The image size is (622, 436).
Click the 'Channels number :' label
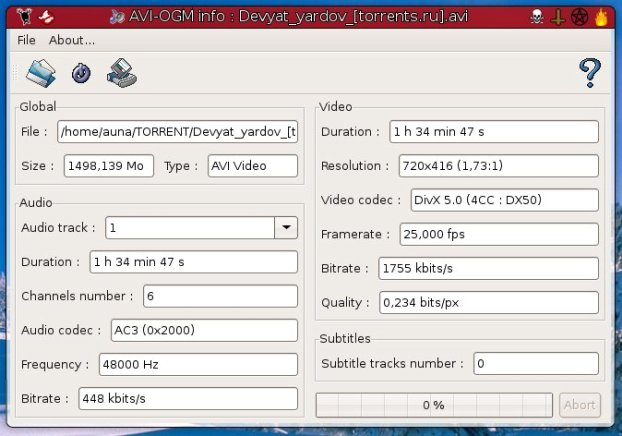click(77, 296)
